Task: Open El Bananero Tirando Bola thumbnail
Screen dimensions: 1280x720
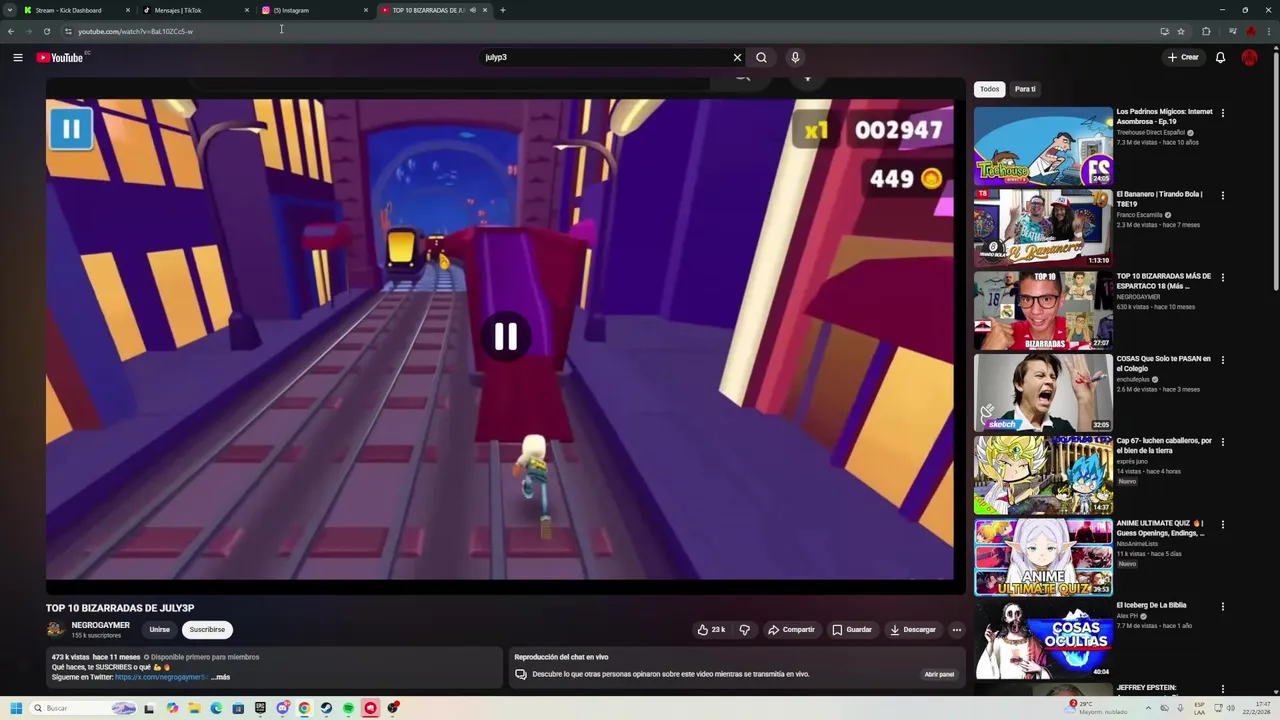Action: tap(1043, 228)
